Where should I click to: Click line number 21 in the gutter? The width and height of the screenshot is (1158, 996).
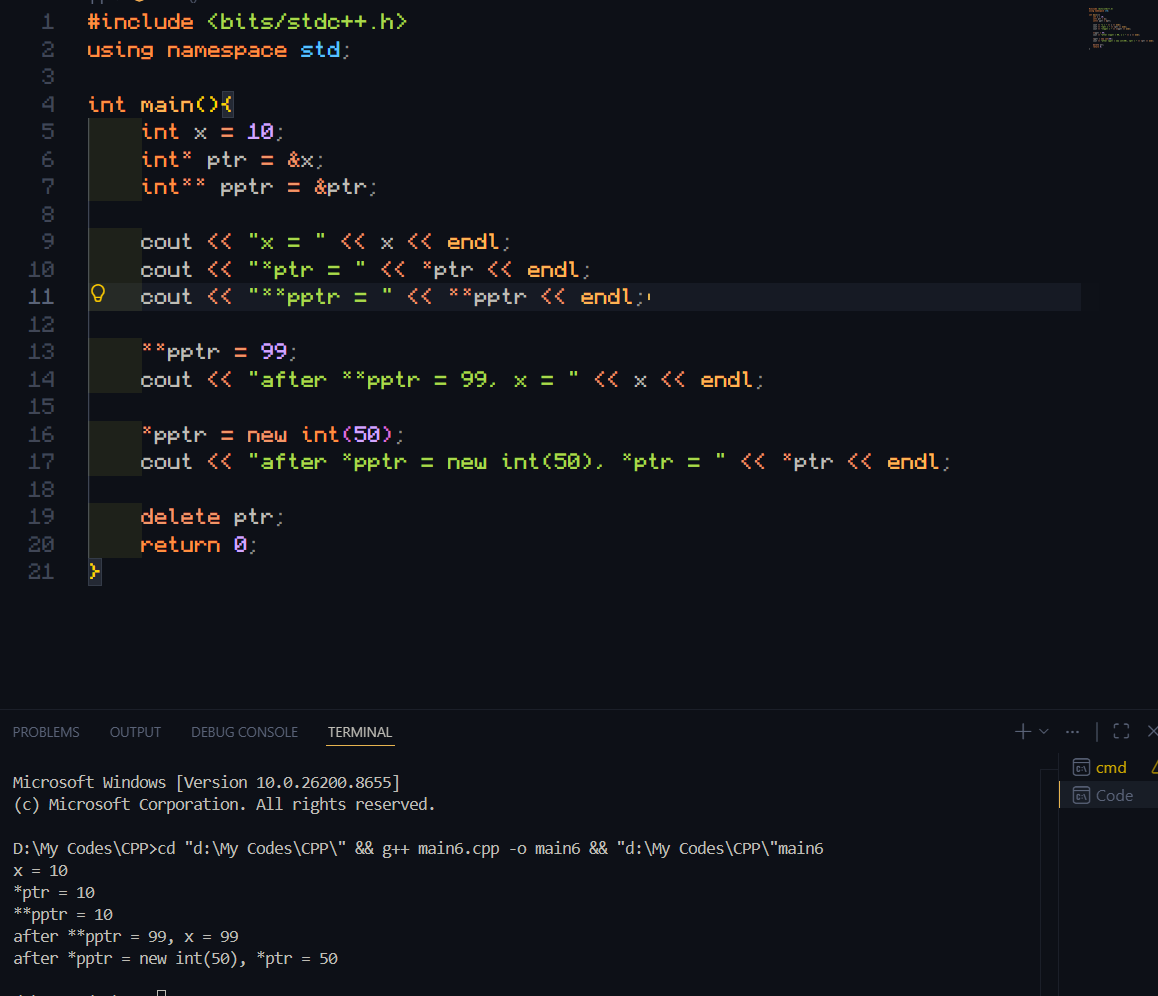(x=41, y=572)
